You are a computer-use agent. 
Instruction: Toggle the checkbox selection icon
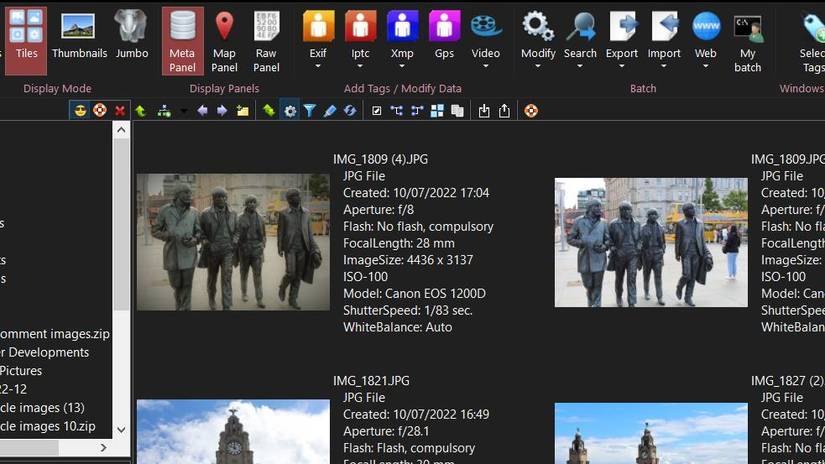coord(377,111)
